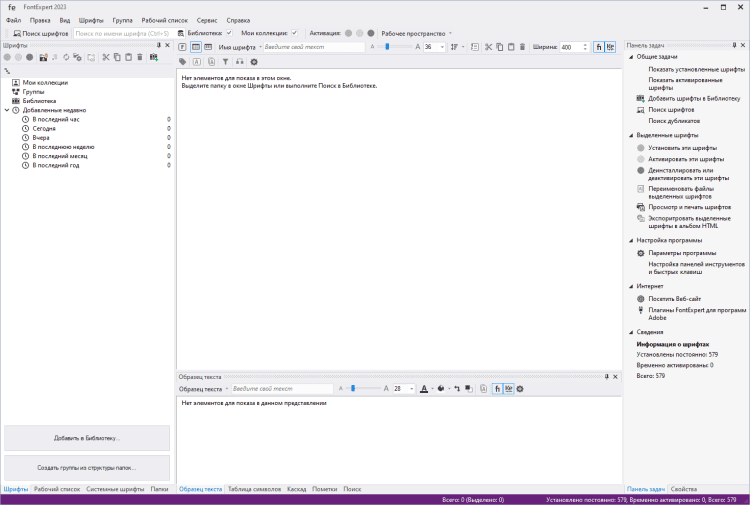Click the Добавить в Библиотеку... button
The image size is (750, 505).
(87, 438)
